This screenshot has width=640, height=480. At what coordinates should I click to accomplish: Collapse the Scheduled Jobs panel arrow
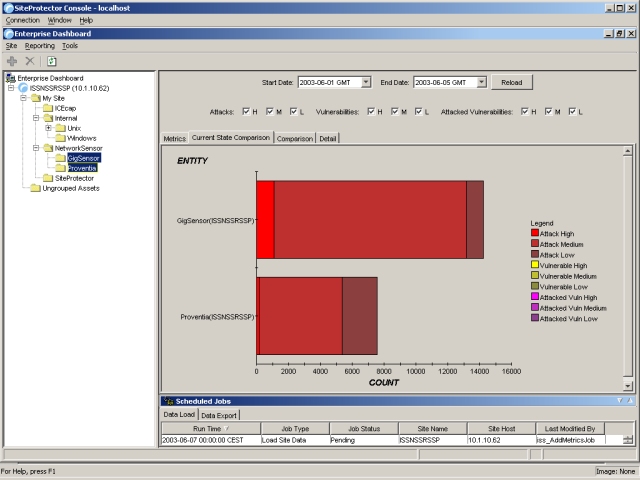620,401
